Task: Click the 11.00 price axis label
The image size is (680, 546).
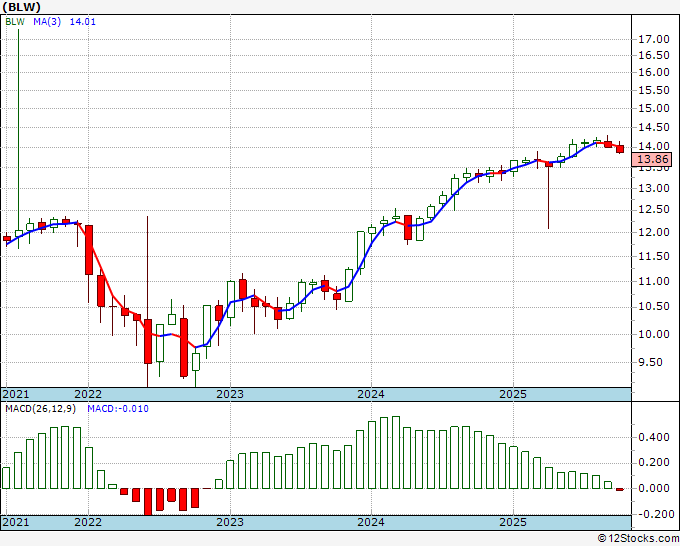Action: (x=654, y=281)
